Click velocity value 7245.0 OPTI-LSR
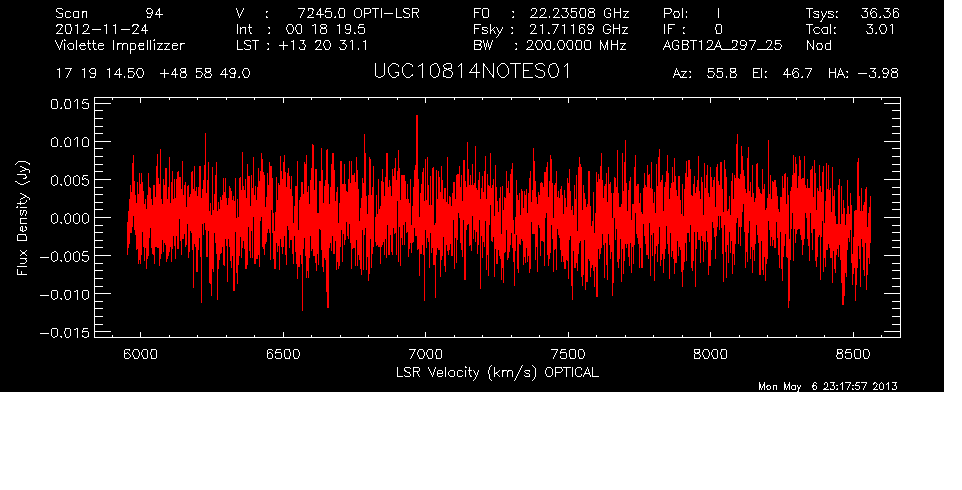962x490 pixels. 358,13
